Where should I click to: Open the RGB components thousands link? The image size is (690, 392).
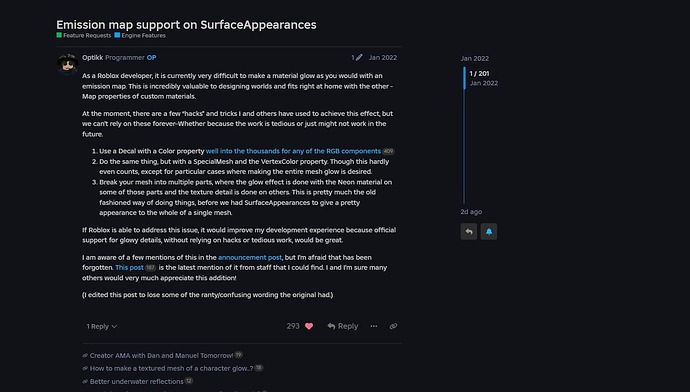click(293, 151)
